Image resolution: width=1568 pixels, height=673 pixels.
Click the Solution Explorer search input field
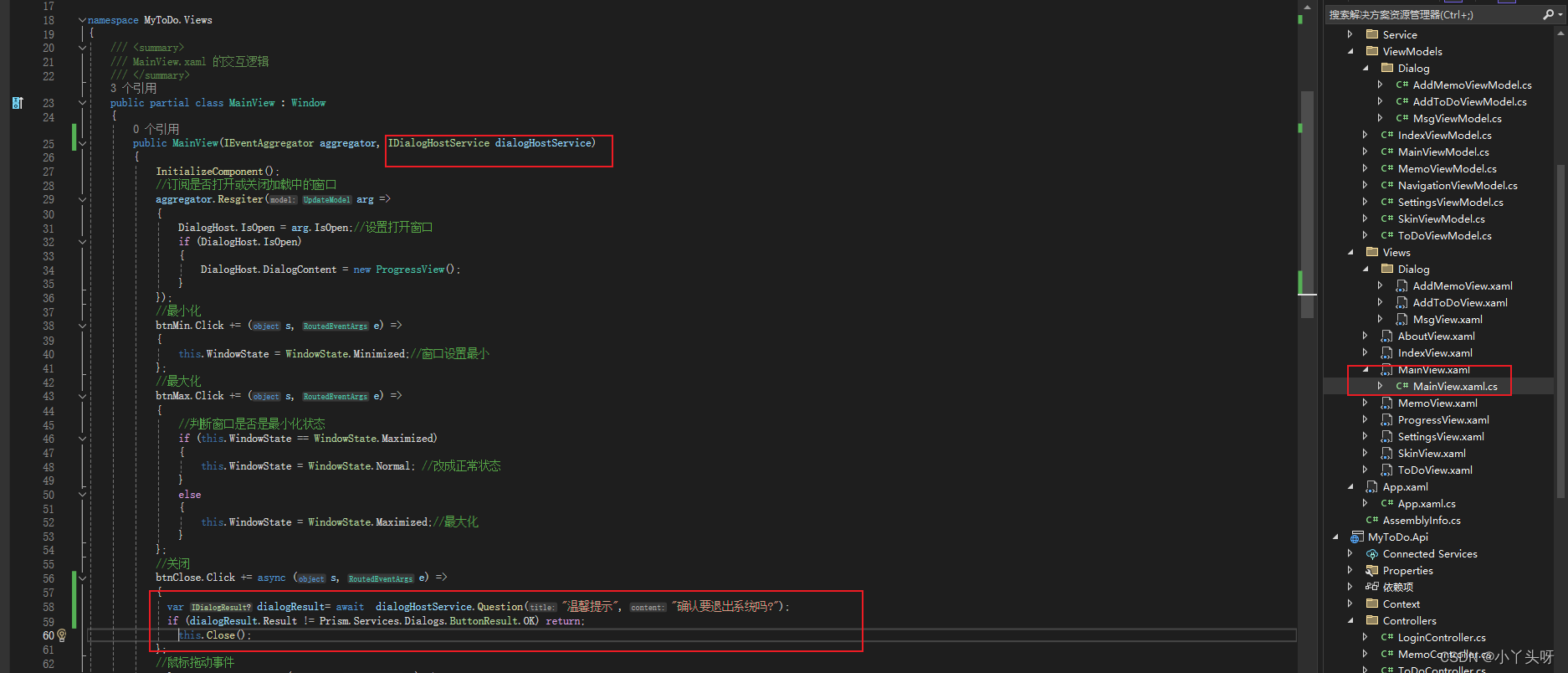coord(1434,14)
